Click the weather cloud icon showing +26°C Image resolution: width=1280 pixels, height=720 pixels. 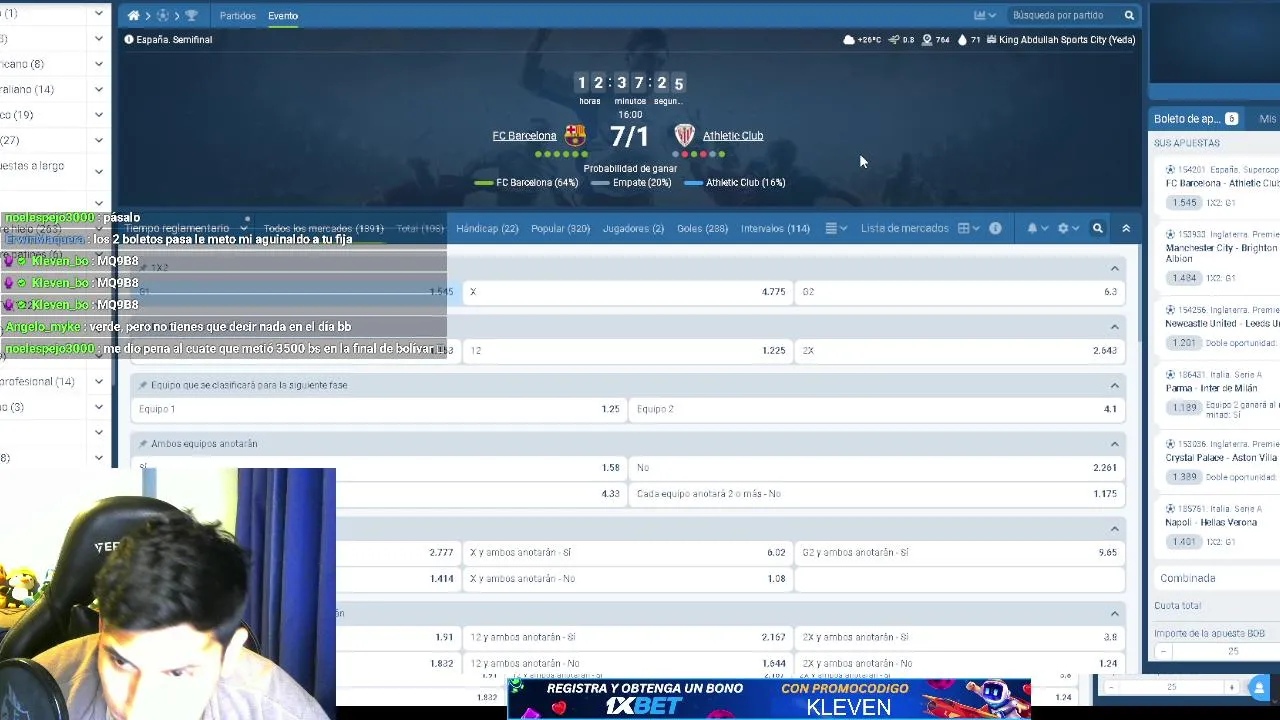[849, 40]
